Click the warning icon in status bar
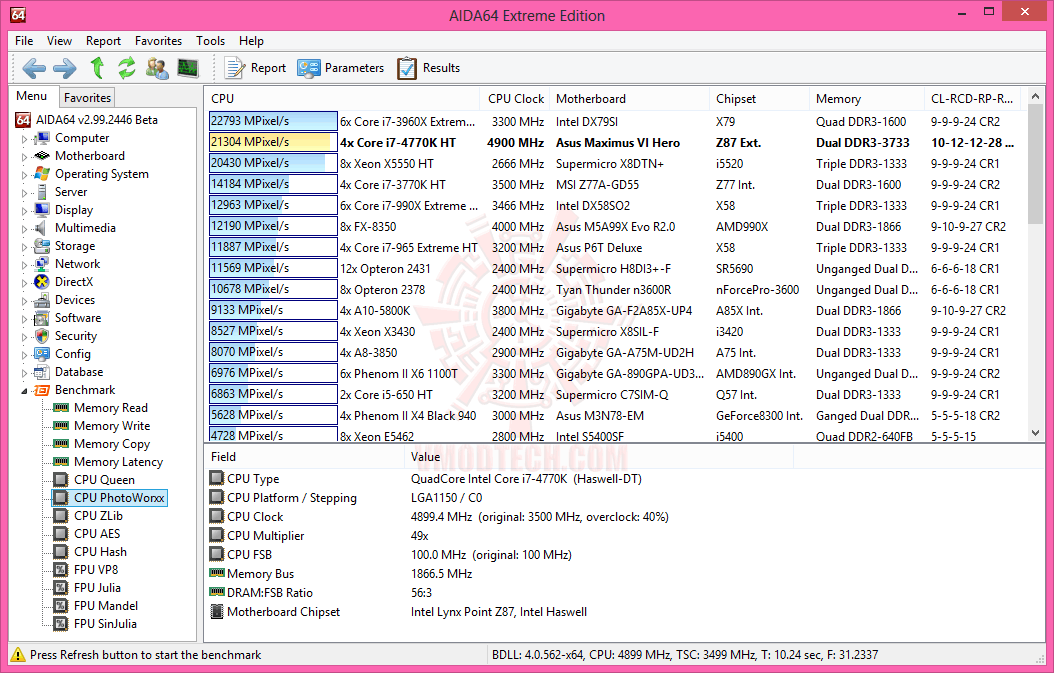The height and width of the screenshot is (673, 1054). click(x=18, y=654)
